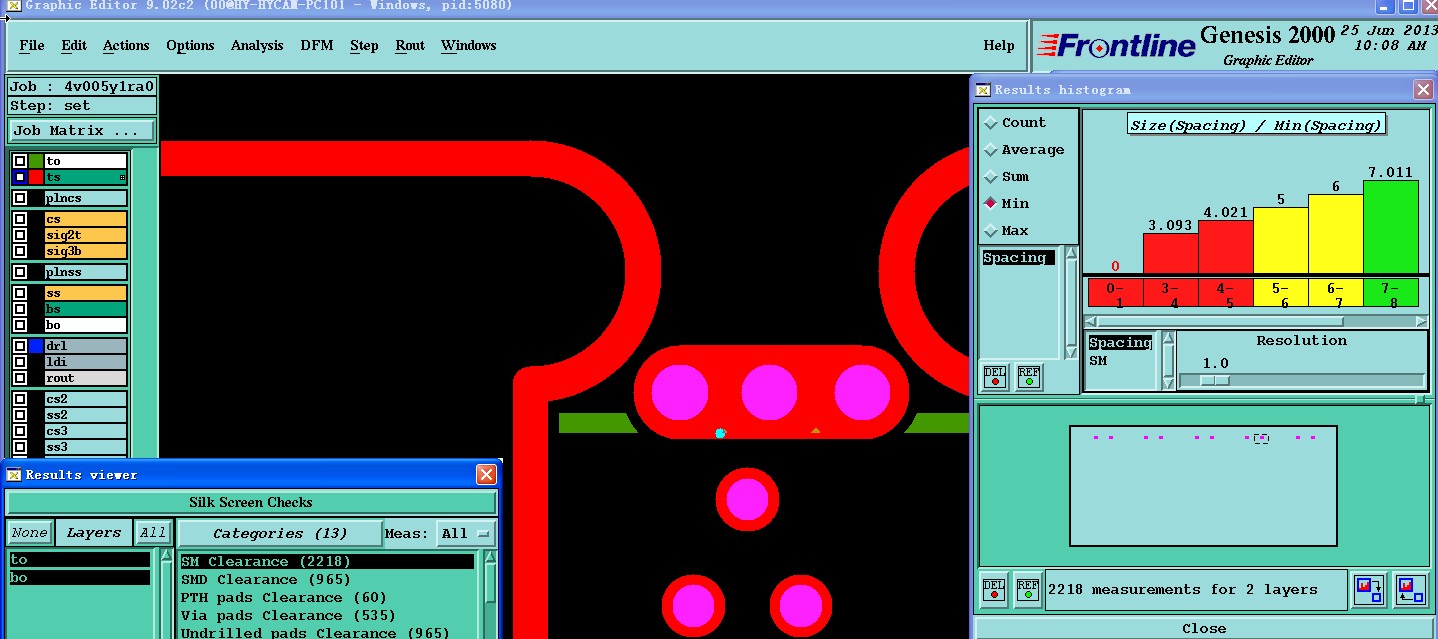Click the histogram horizontal scrollbar left arrow
The height and width of the screenshot is (639, 1438).
[1090, 321]
